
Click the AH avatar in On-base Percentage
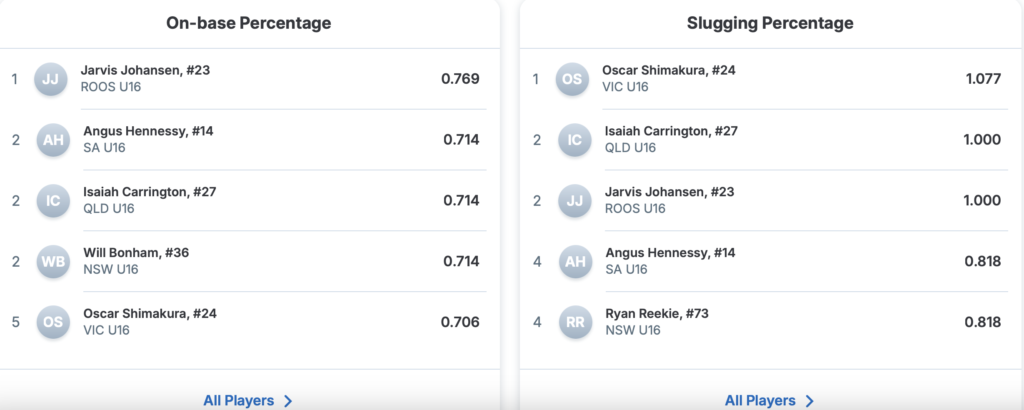click(x=53, y=140)
